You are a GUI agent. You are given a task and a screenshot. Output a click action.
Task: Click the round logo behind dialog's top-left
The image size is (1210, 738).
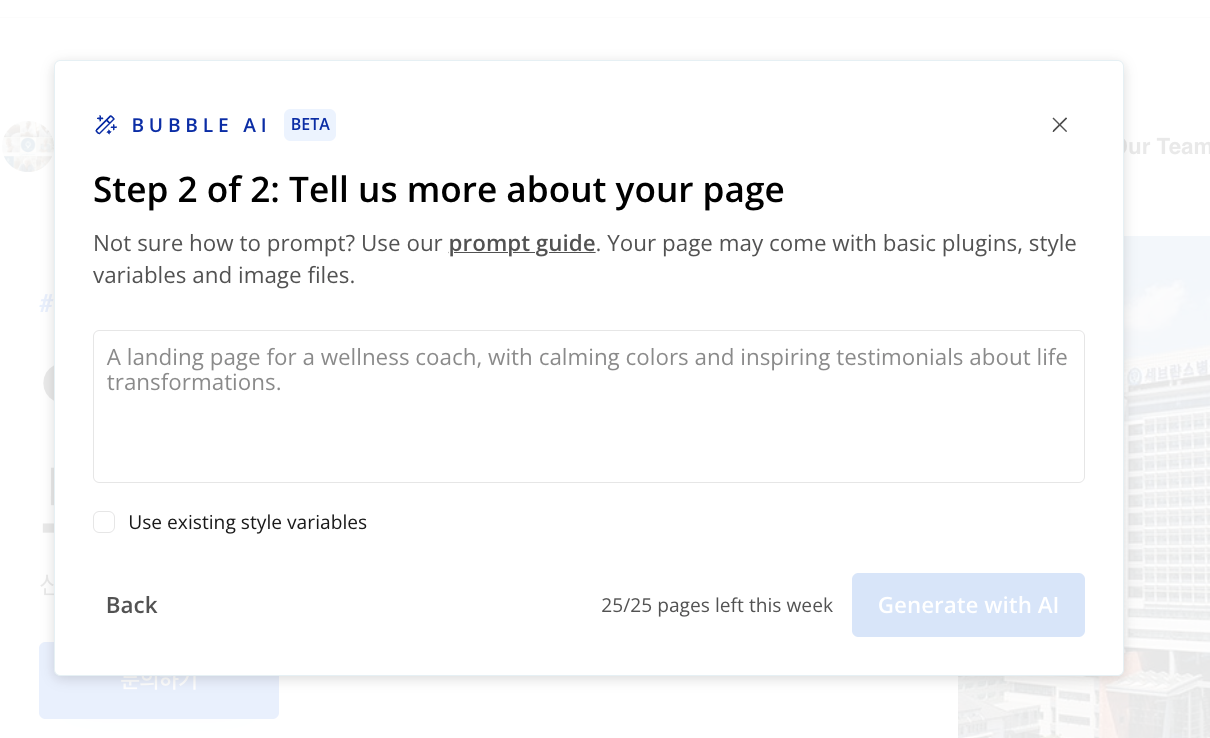pyautogui.click(x=27, y=146)
